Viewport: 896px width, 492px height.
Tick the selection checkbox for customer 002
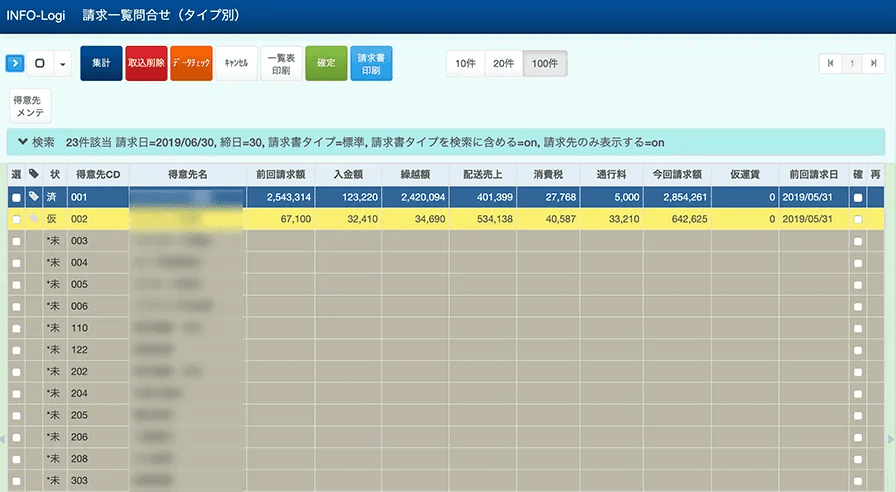coord(15,219)
